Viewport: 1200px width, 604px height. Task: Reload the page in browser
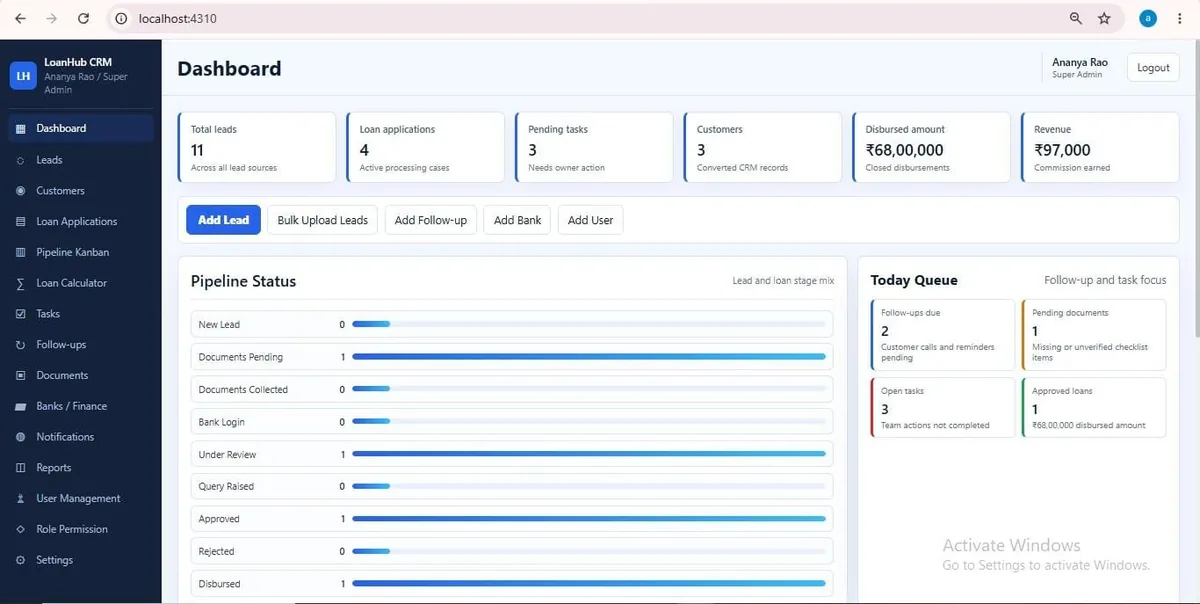pos(84,18)
